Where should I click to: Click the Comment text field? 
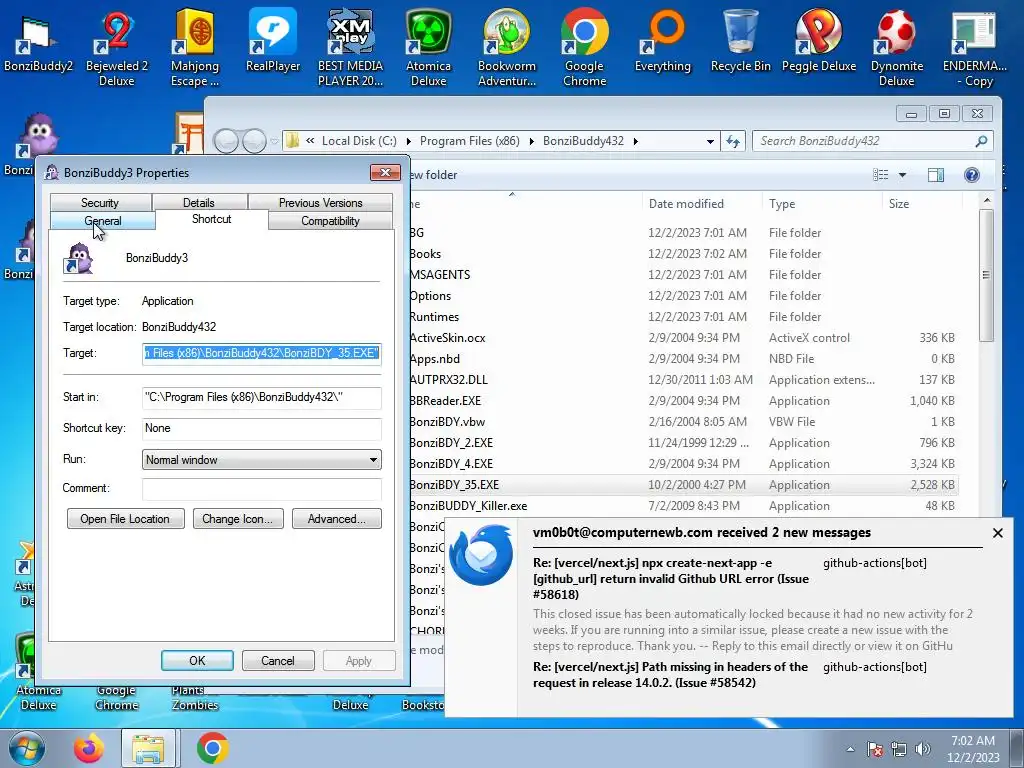click(262, 488)
